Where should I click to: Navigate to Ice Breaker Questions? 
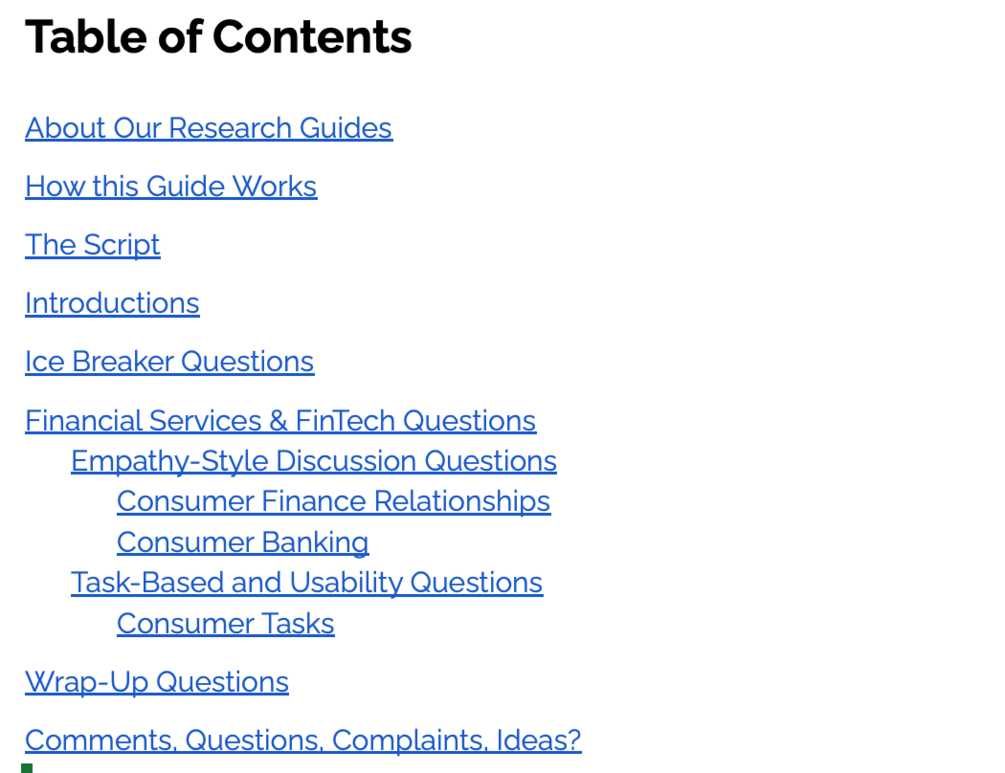(x=169, y=362)
